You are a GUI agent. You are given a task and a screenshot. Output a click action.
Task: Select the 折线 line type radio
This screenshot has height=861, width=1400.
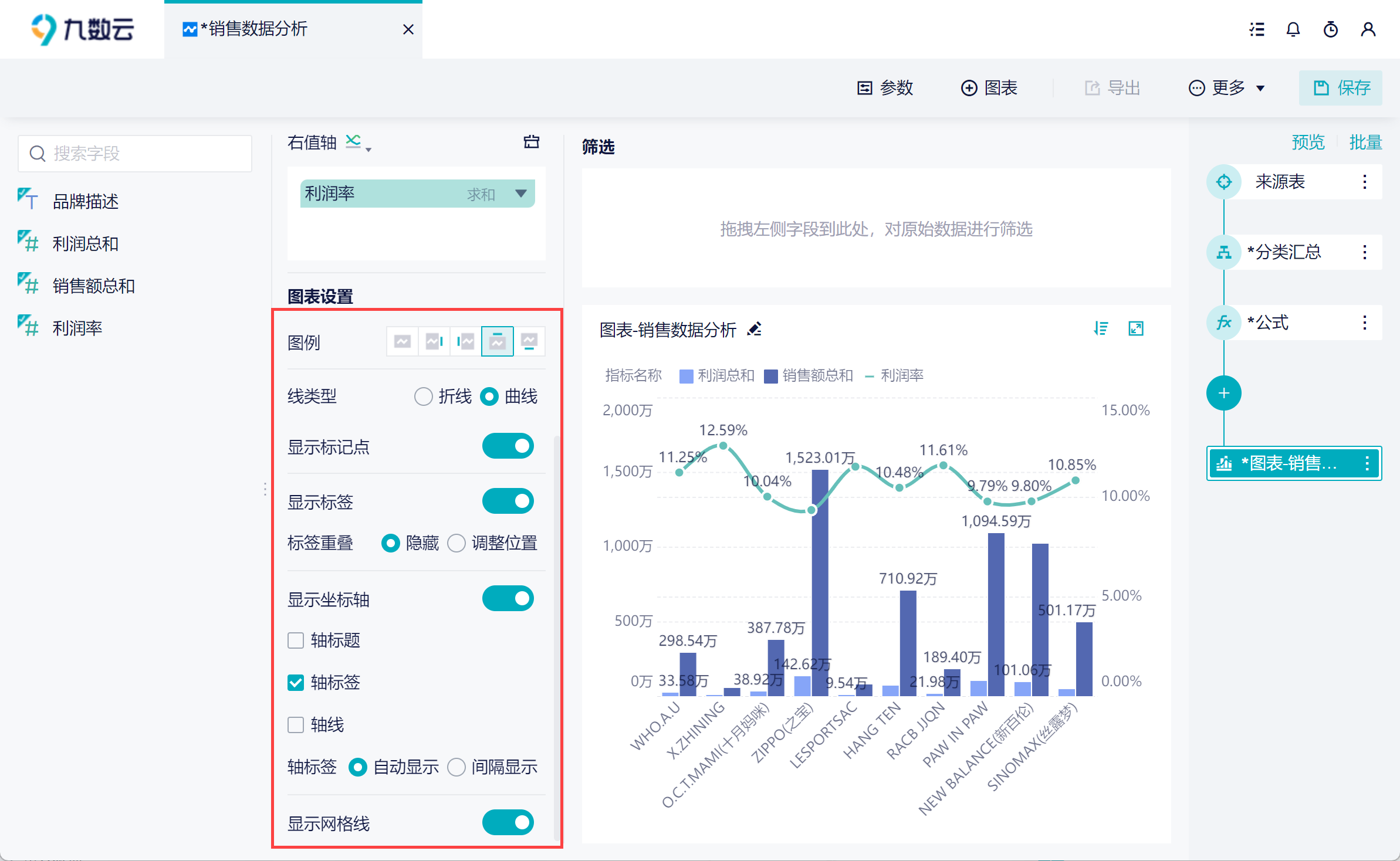423,396
